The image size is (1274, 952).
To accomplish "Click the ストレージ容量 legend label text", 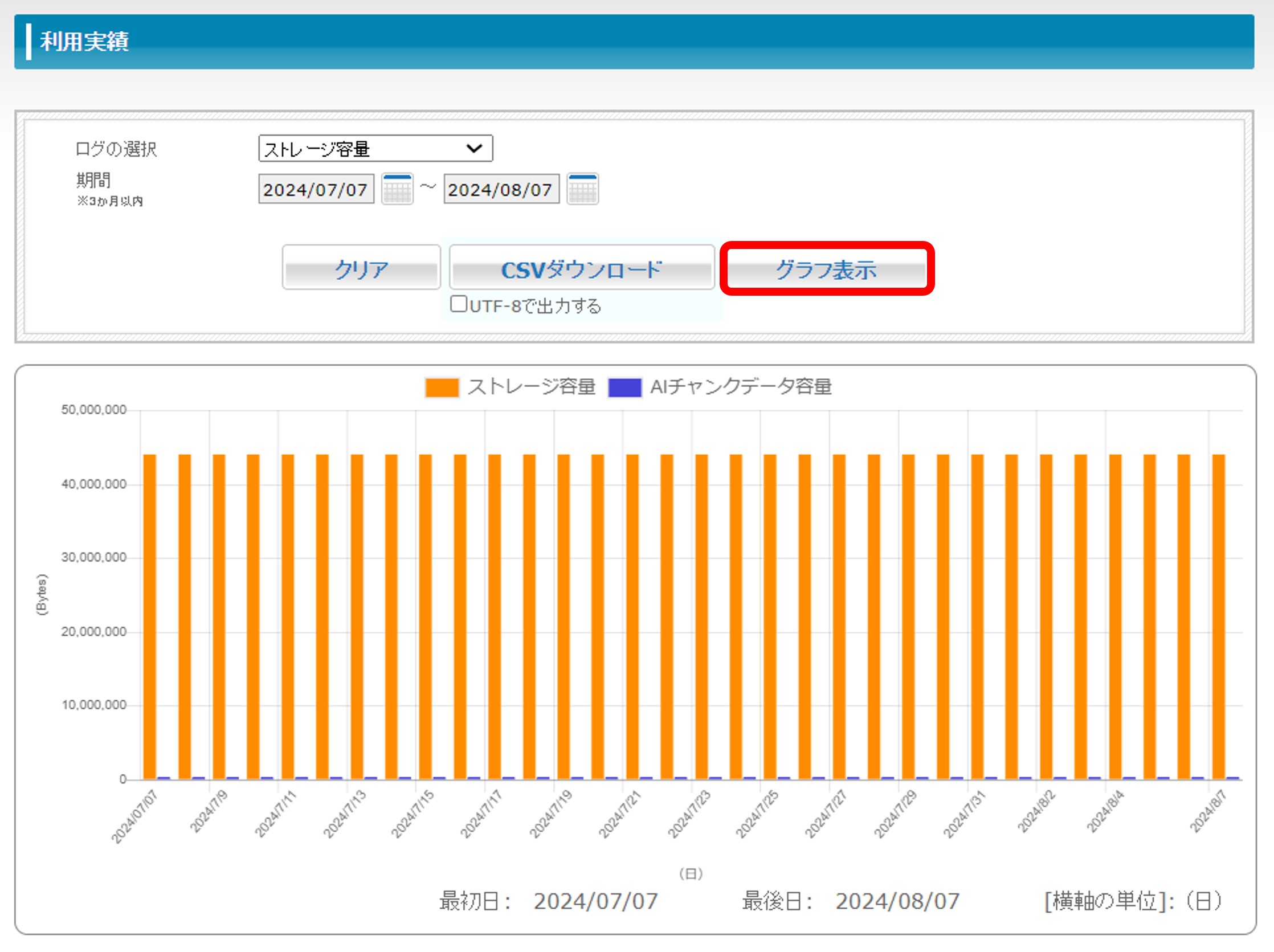I will point(531,387).
